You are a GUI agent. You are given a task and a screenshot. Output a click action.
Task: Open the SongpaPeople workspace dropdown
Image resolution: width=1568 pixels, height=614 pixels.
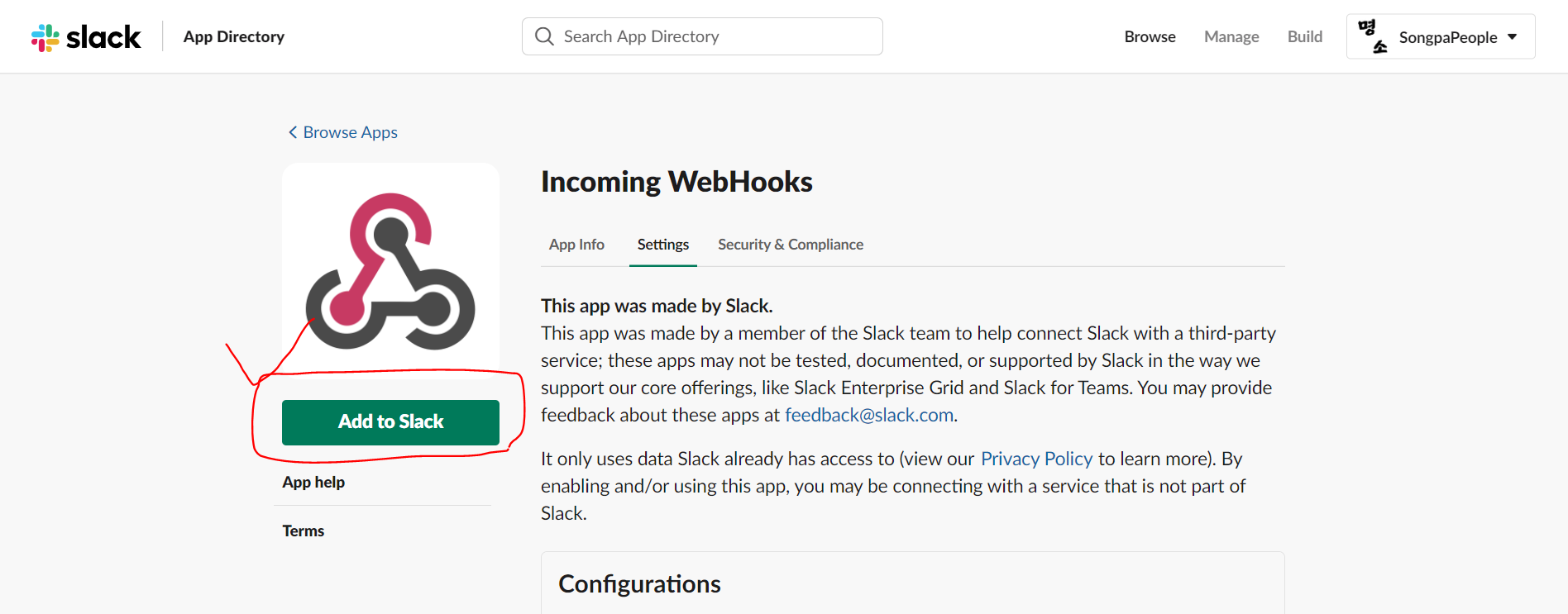click(x=1441, y=36)
